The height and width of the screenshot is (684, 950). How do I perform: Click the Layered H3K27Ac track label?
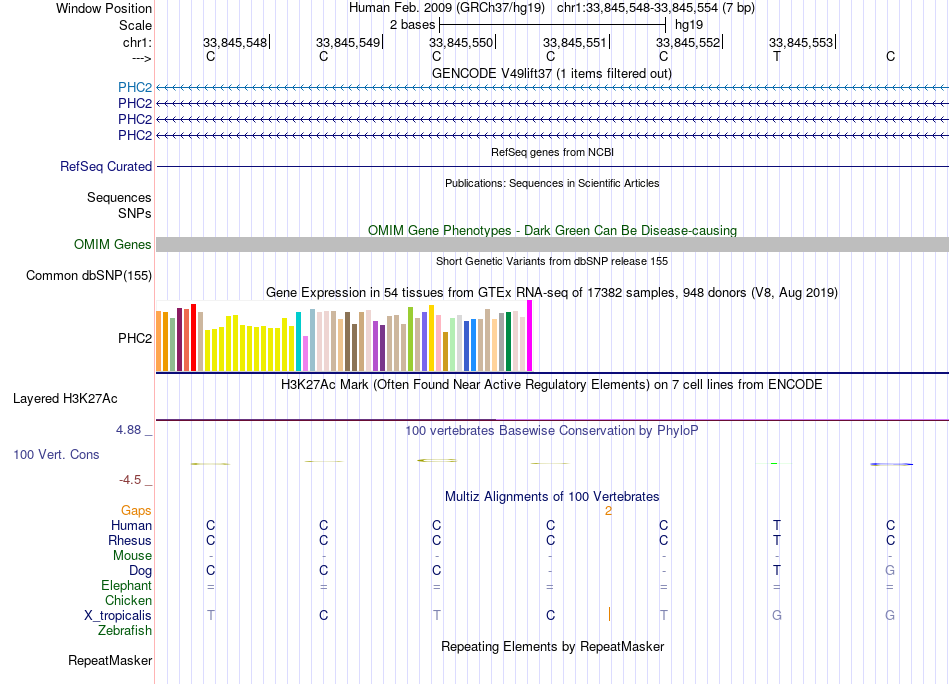coord(65,399)
